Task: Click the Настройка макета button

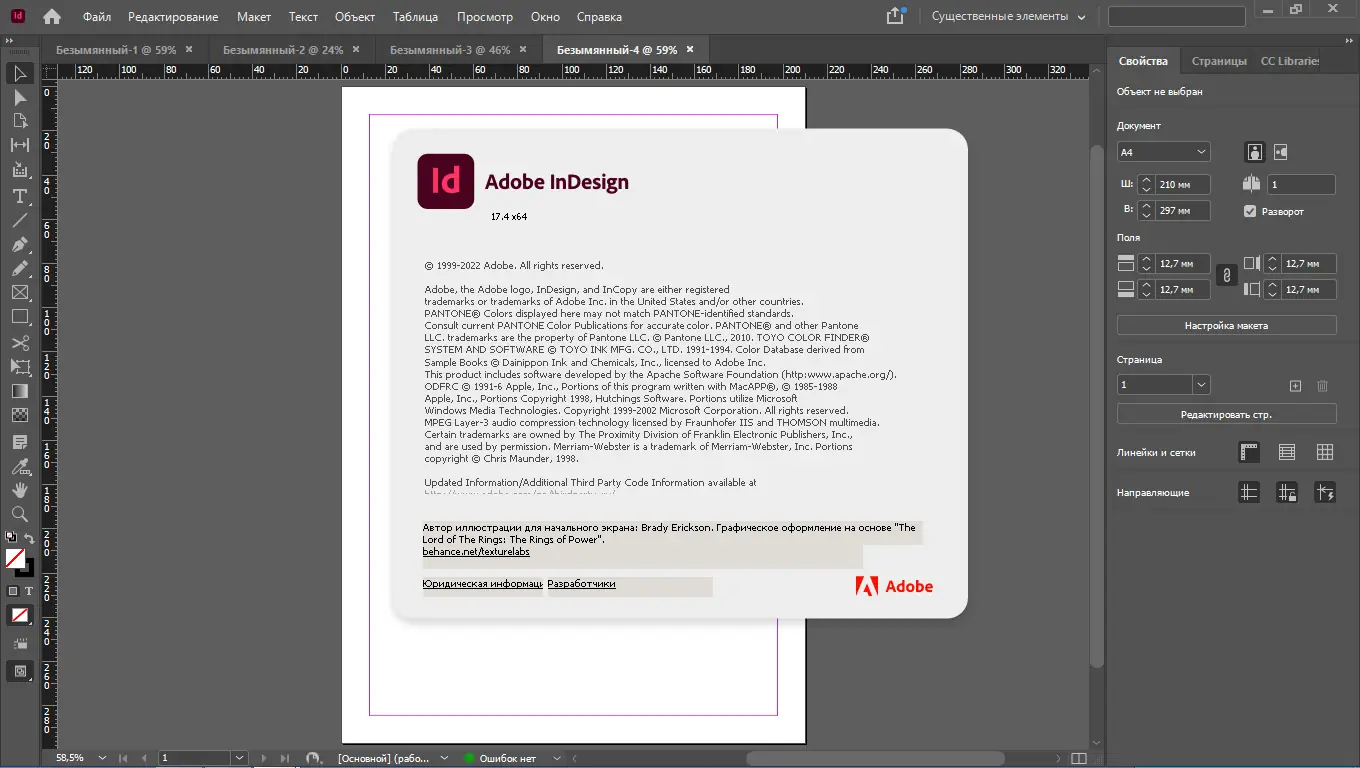Action: pyautogui.click(x=1227, y=325)
